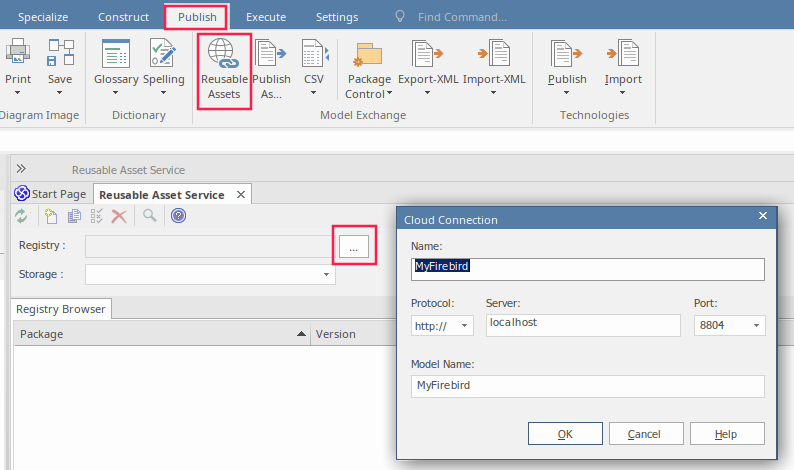Image resolution: width=794 pixels, height=470 pixels.
Task: Click the Server field containing localhost
Action: click(582, 325)
